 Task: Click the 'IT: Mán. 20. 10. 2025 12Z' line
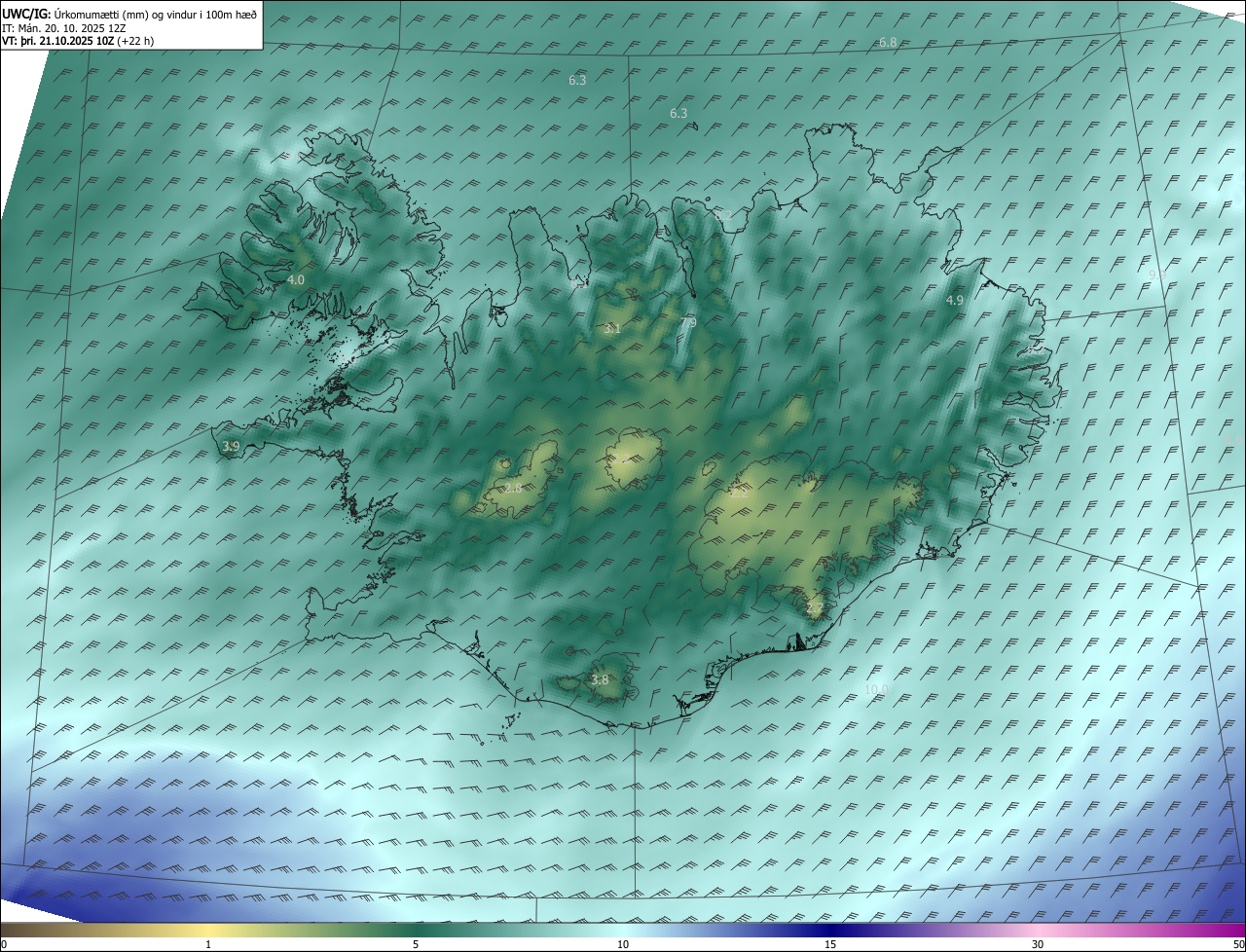click(64, 28)
